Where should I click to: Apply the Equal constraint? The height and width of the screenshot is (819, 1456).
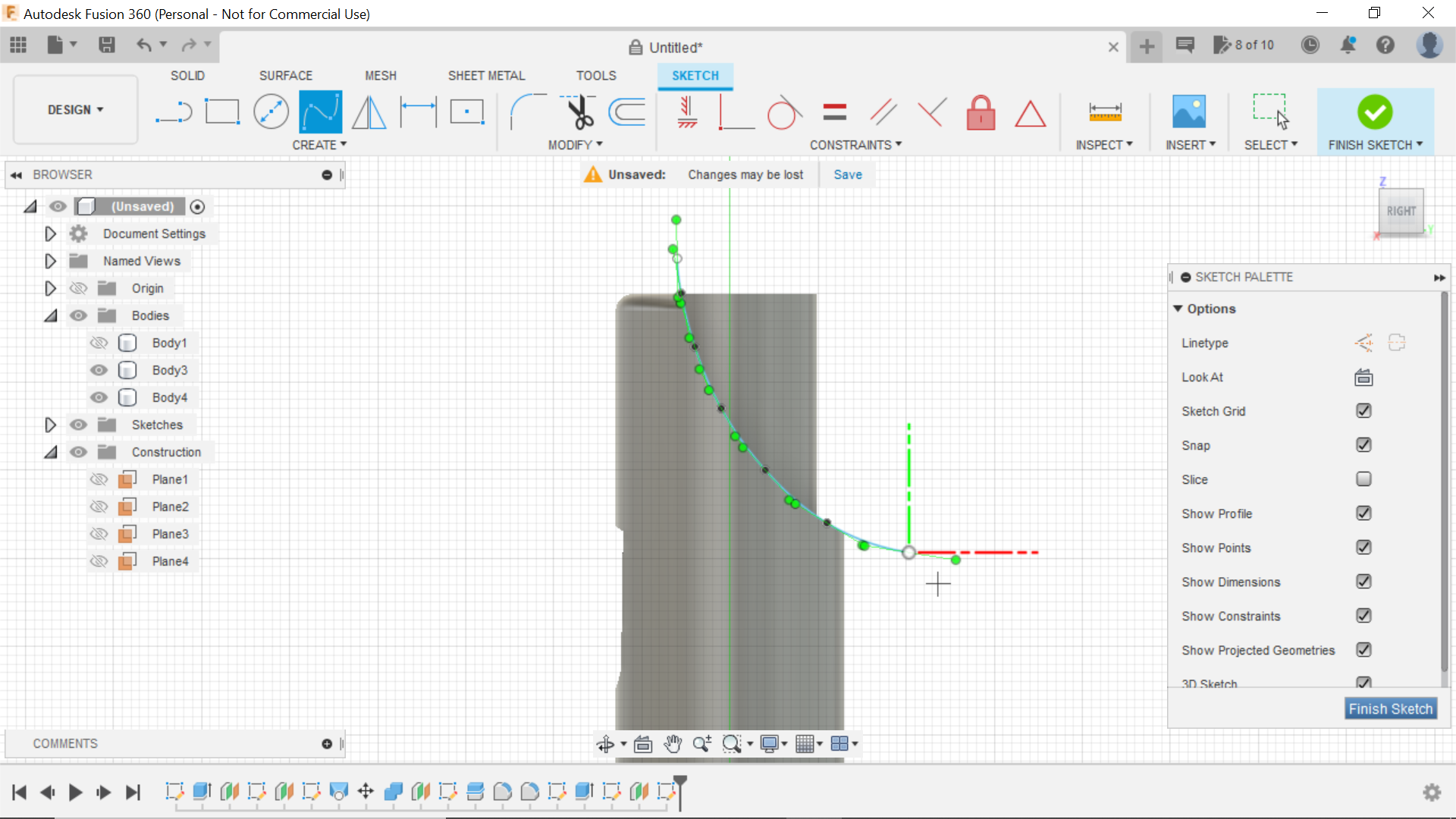point(833,111)
